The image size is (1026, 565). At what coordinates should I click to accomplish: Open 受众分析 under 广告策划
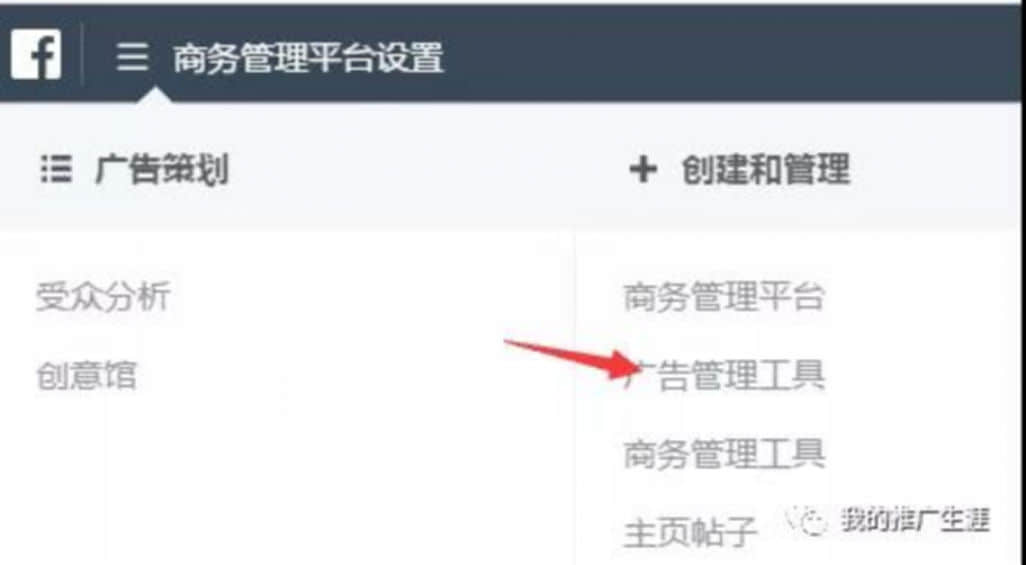tap(103, 297)
